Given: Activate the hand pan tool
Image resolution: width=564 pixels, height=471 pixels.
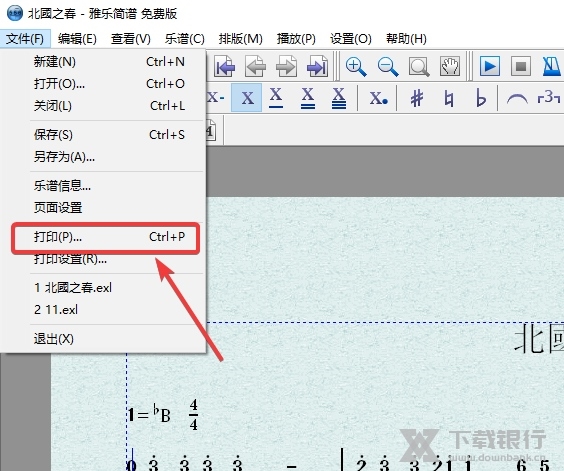Looking at the screenshot, I should 450,66.
